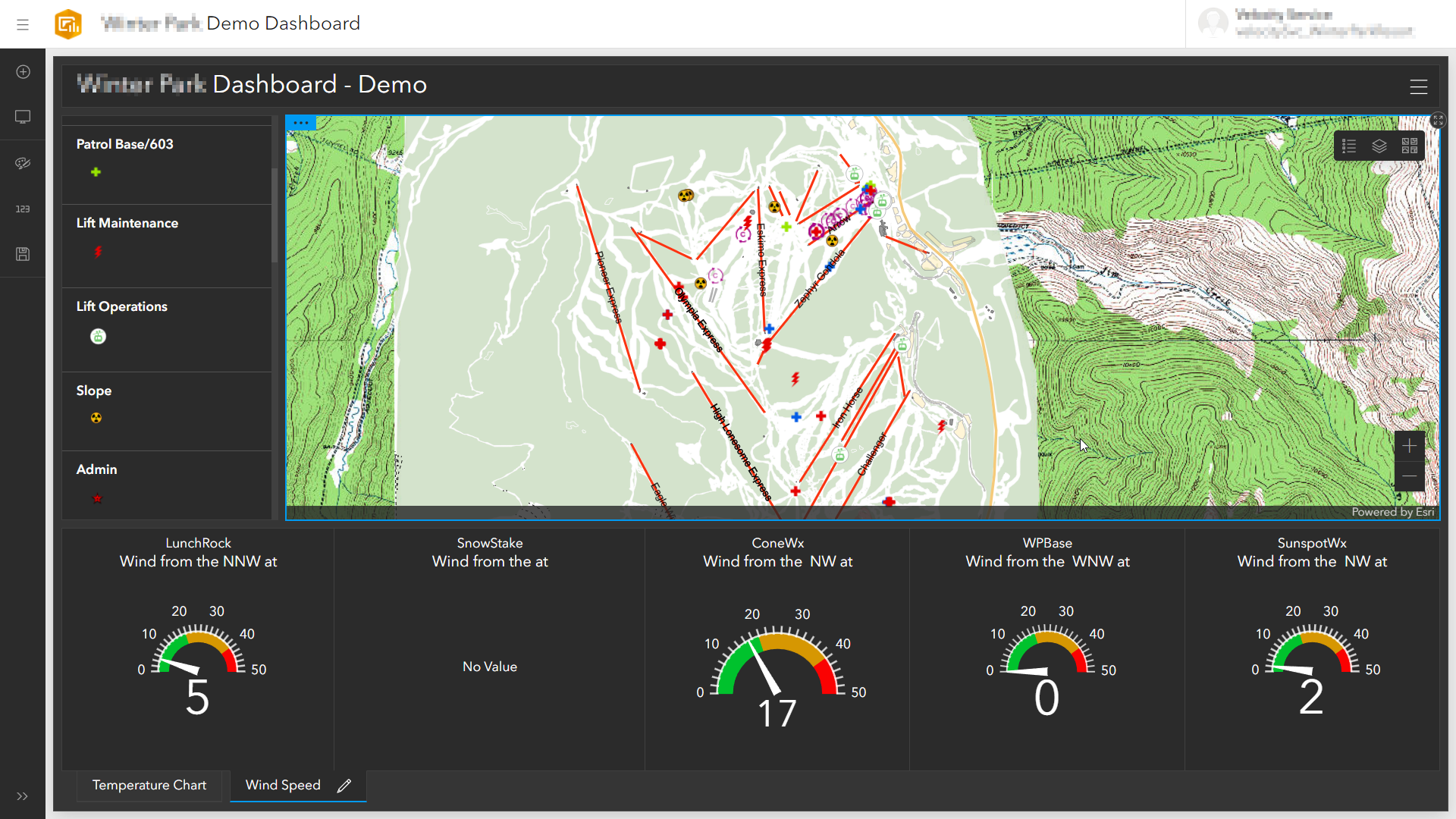Viewport: 1456px width, 819px height.
Task: Zoom in using the map plus button
Action: (x=1410, y=445)
